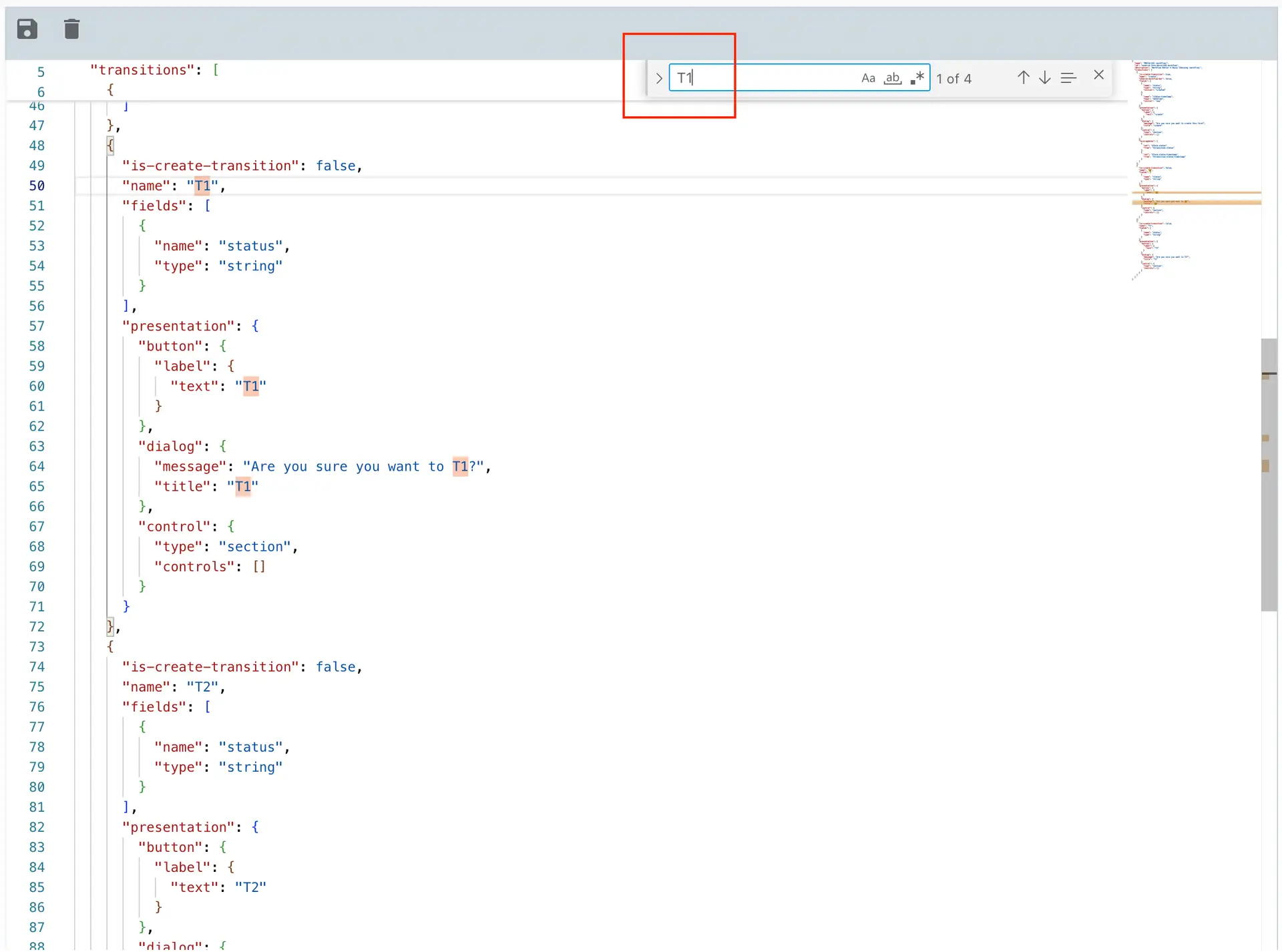Toggle Match Case in the find widget
1282x952 pixels.
[x=868, y=78]
